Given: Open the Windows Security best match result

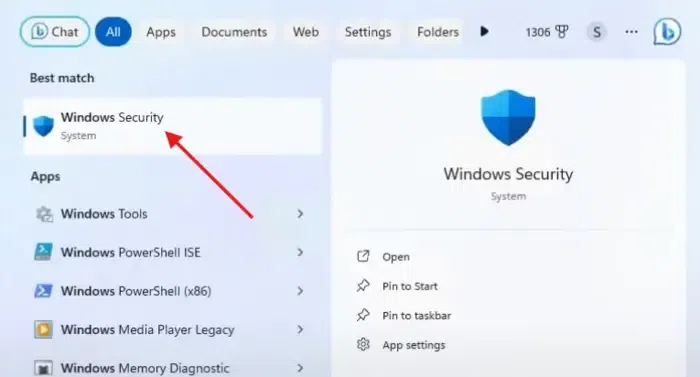Looking at the screenshot, I should pos(173,126).
